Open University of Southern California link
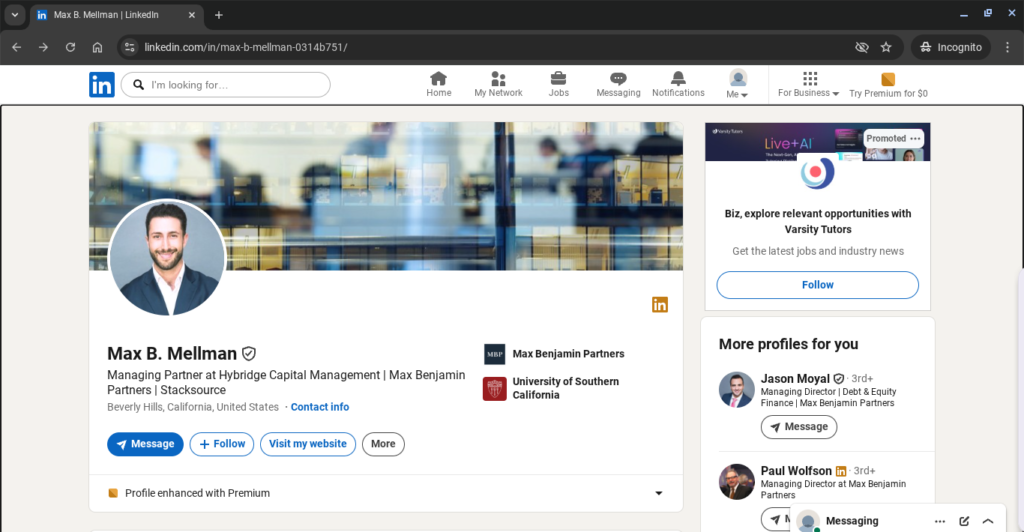The width and height of the screenshot is (1024, 532). click(x=566, y=388)
